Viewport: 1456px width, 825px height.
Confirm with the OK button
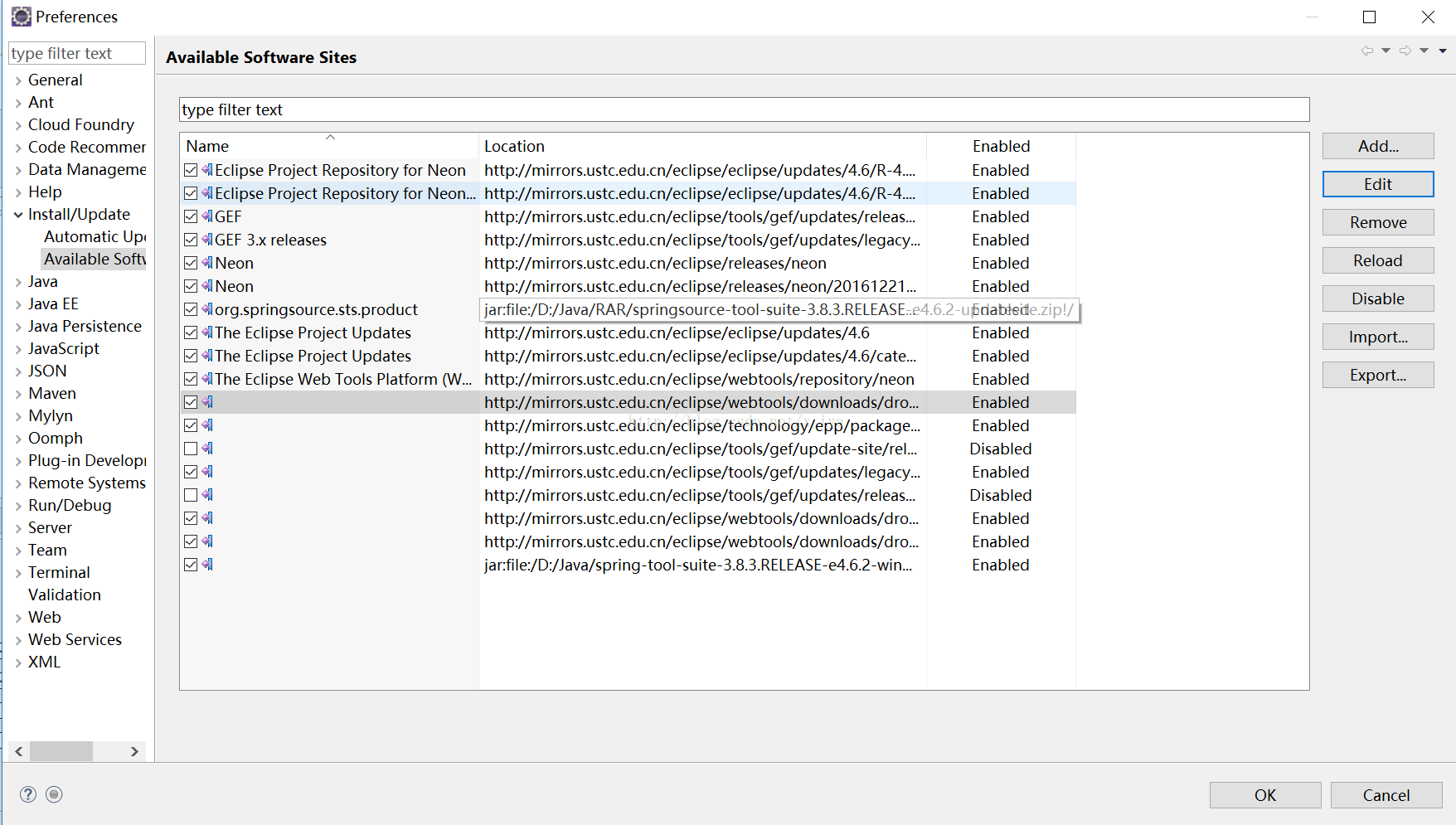pos(1265,795)
